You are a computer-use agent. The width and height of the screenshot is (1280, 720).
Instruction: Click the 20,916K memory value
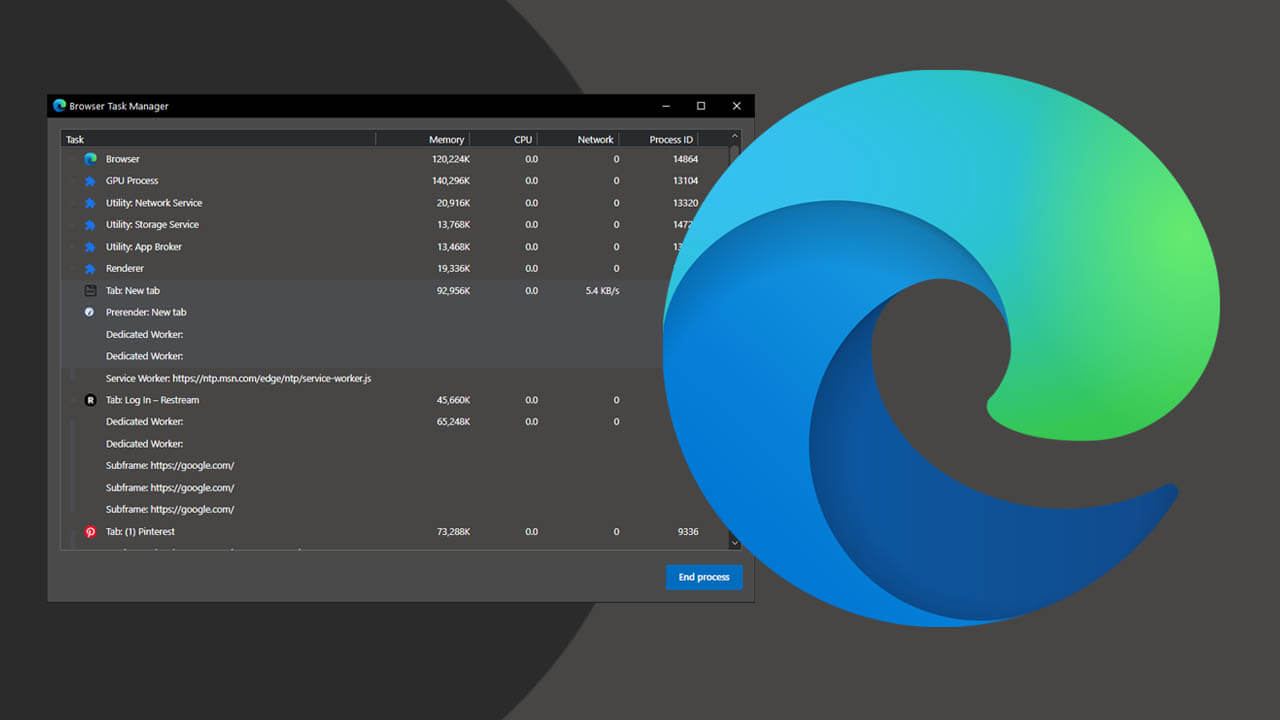click(454, 203)
